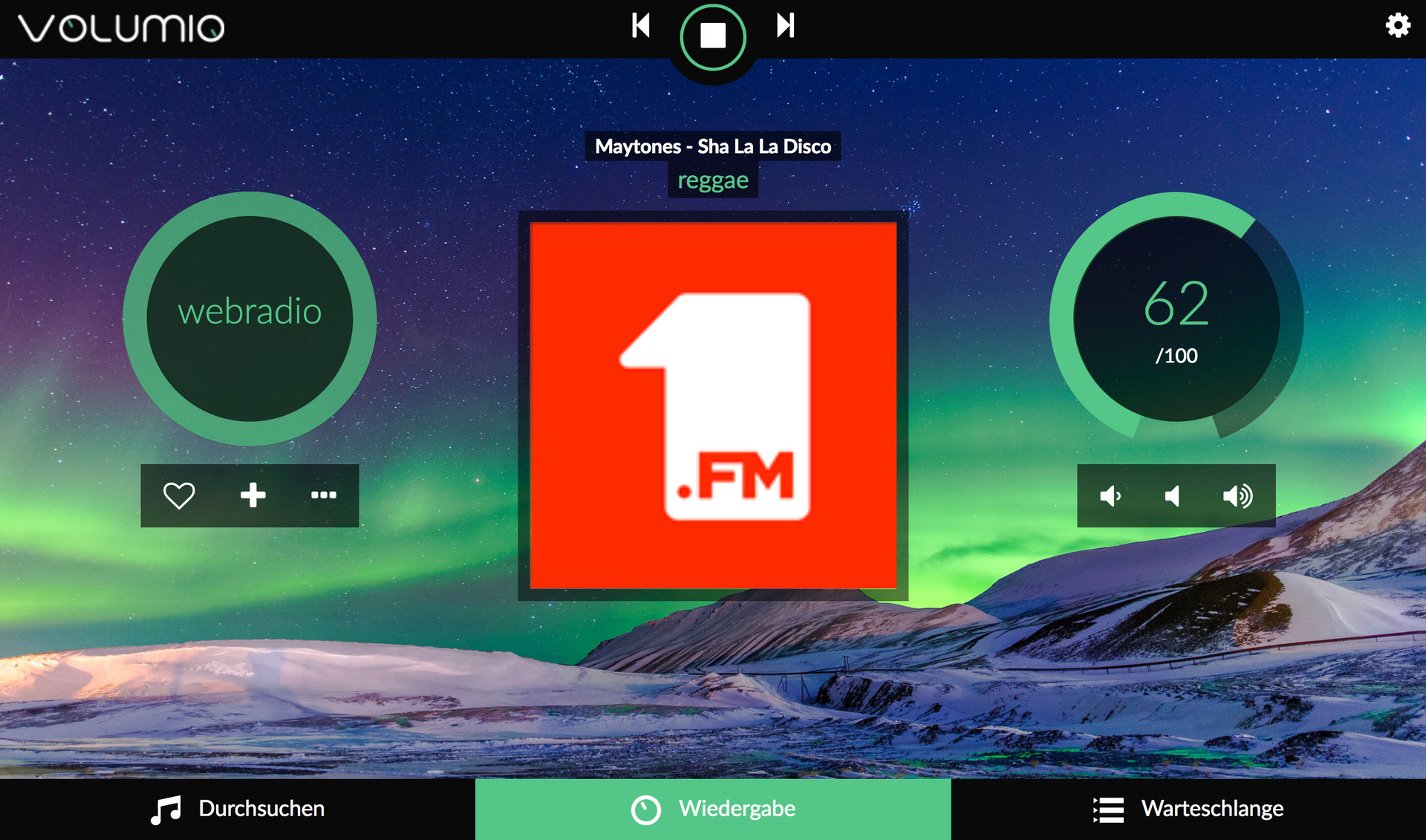Stop playback with the center button
Screen dimensions: 1426x840
point(713,36)
